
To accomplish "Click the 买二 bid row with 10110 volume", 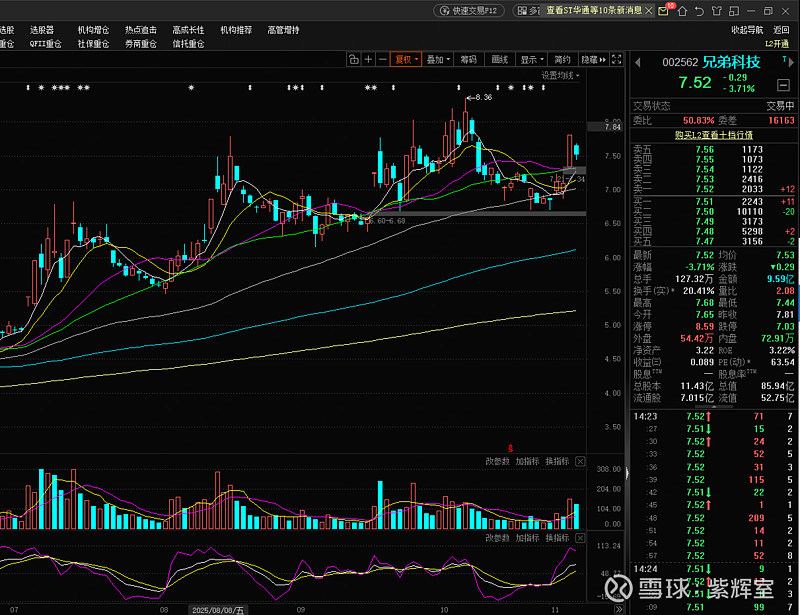I will [714, 211].
